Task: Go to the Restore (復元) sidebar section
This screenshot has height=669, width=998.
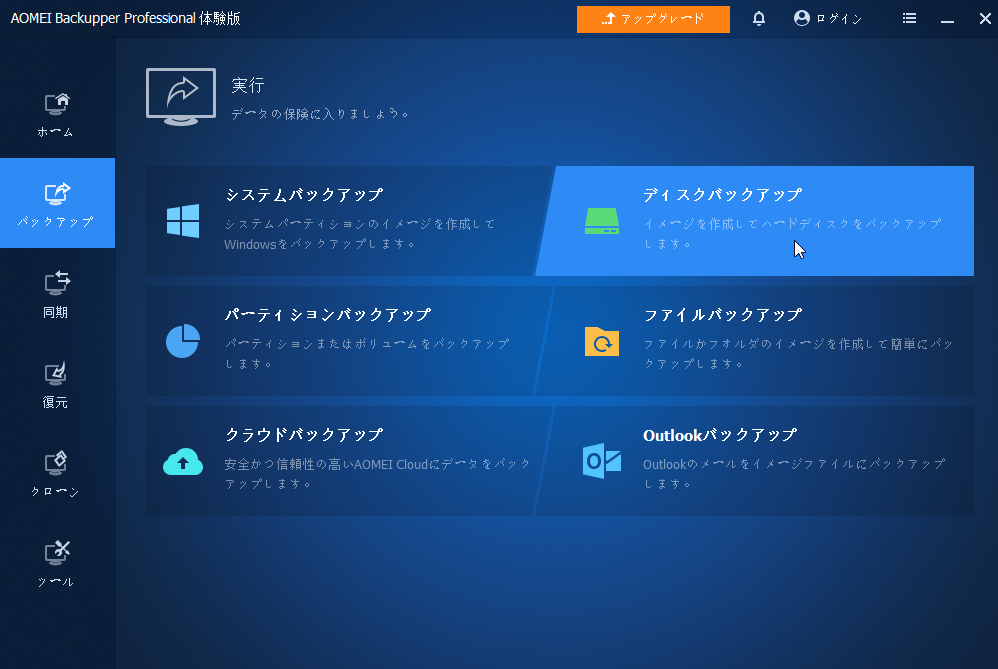Action: (57, 384)
